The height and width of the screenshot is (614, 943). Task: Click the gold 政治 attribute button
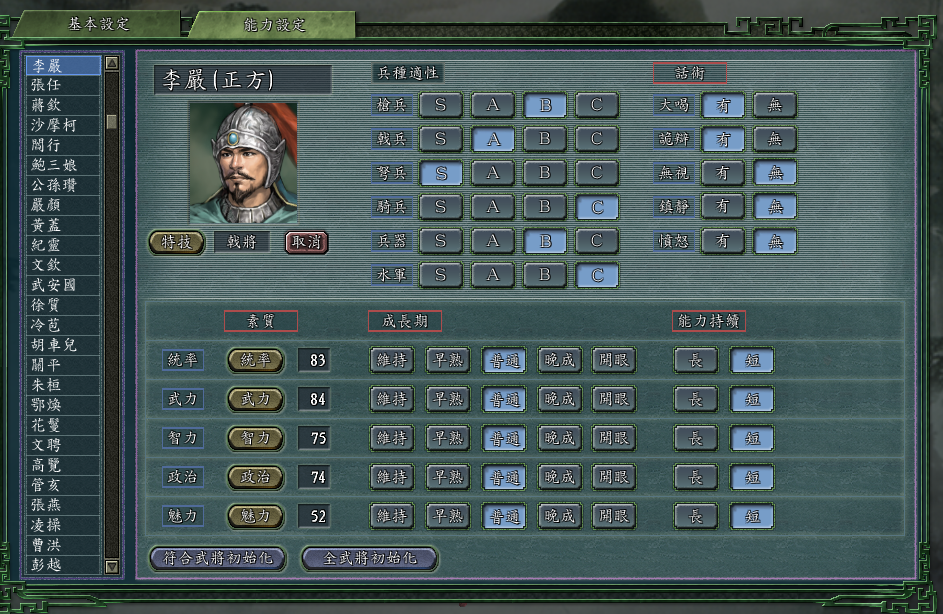[x=256, y=477]
